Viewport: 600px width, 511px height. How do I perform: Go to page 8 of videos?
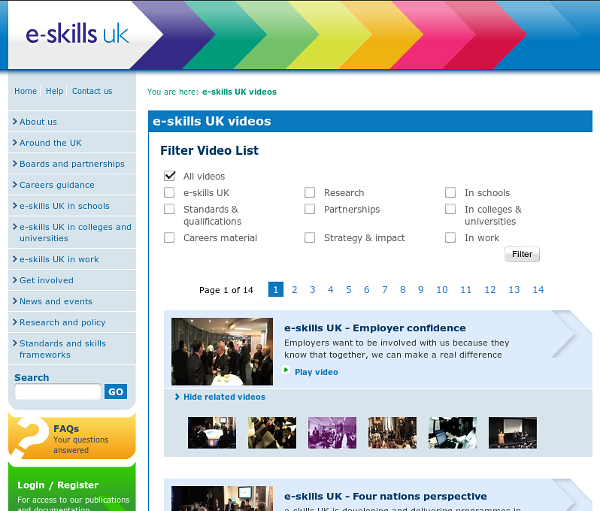pyautogui.click(x=403, y=290)
